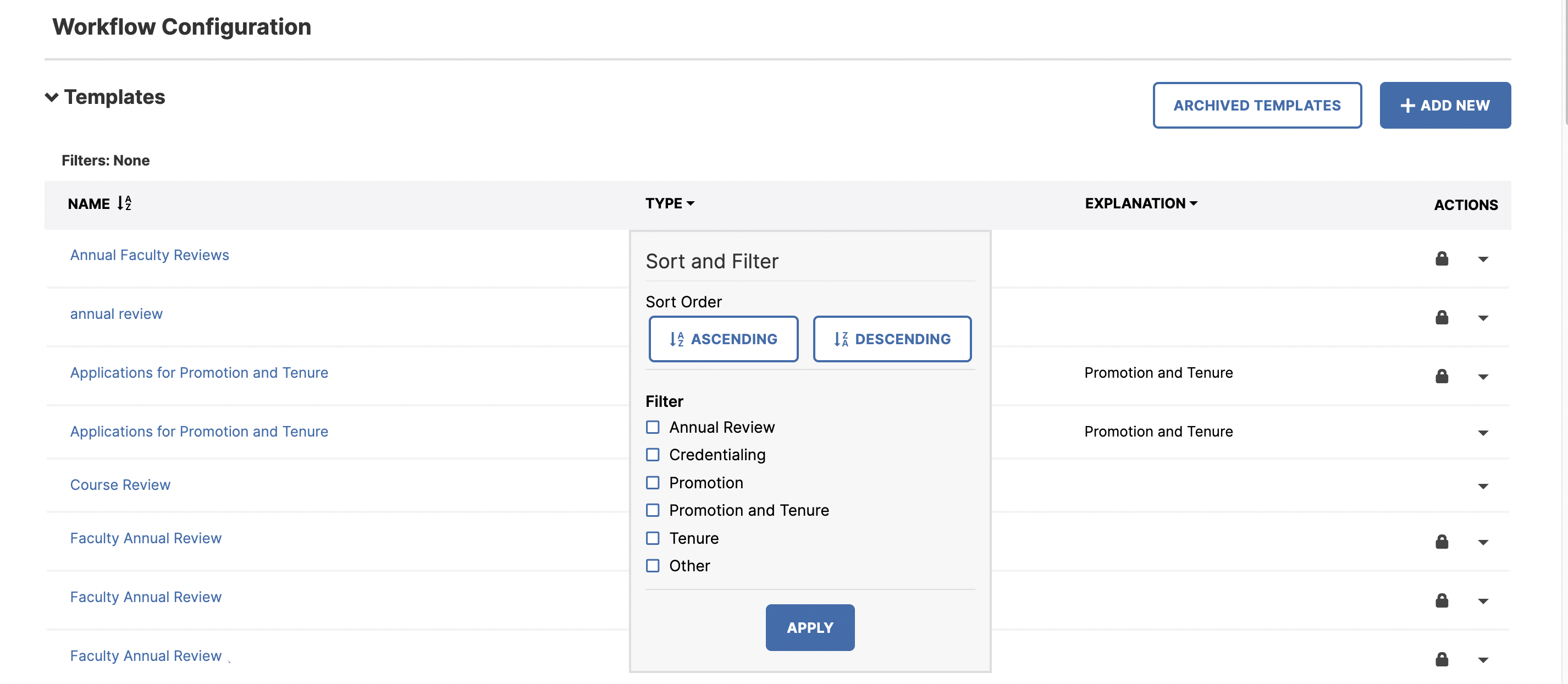Image resolution: width=1568 pixels, height=684 pixels.
Task: Select the Tenure filter checkbox
Action: pyautogui.click(x=653, y=538)
